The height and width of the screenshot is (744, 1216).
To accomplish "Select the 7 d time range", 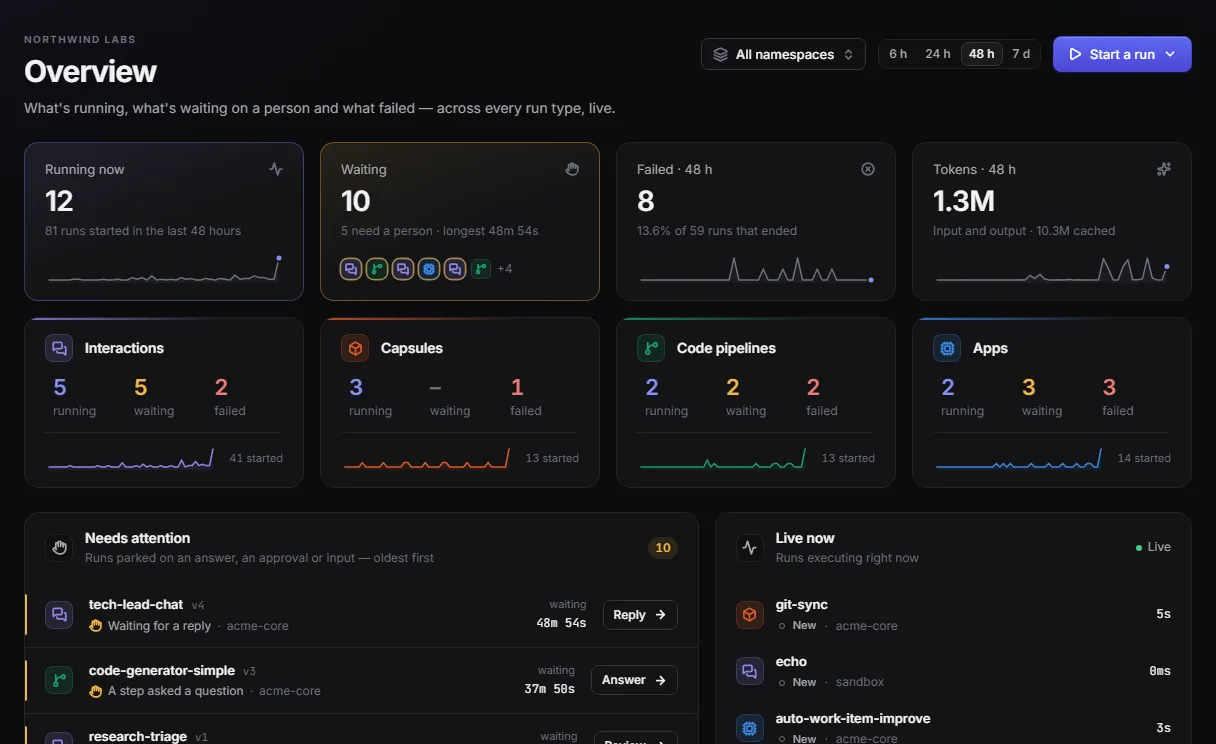I will [x=1021, y=54].
